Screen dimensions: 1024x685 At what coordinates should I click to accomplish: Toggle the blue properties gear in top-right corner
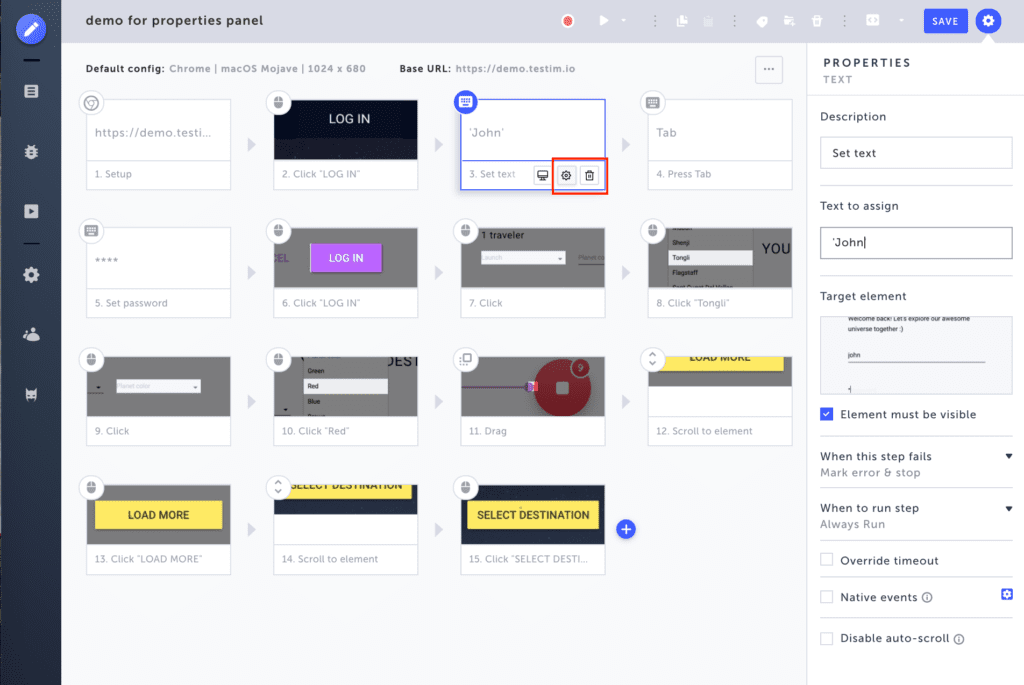coord(988,21)
